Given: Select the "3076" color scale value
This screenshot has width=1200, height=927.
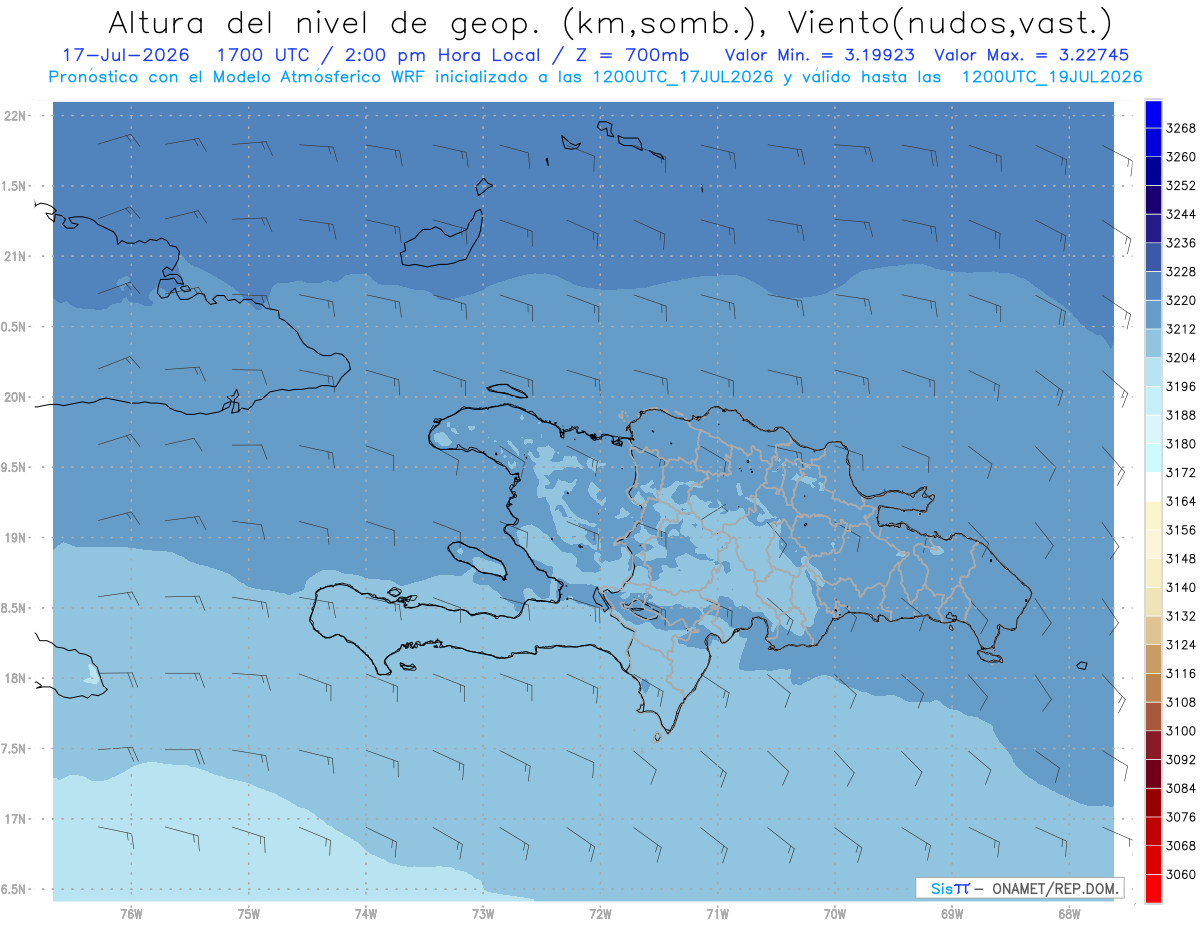Looking at the screenshot, I should point(1181,817).
